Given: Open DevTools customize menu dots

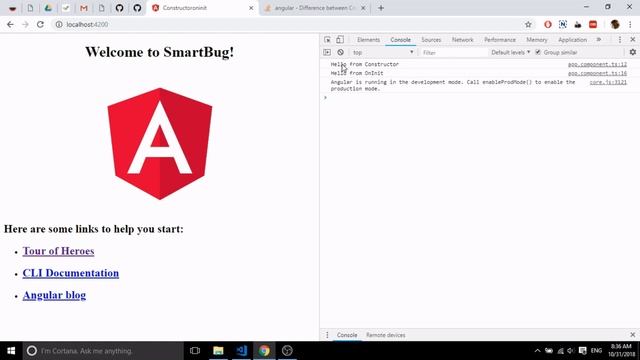Looking at the screenshot, I should [x=620, y=40].
